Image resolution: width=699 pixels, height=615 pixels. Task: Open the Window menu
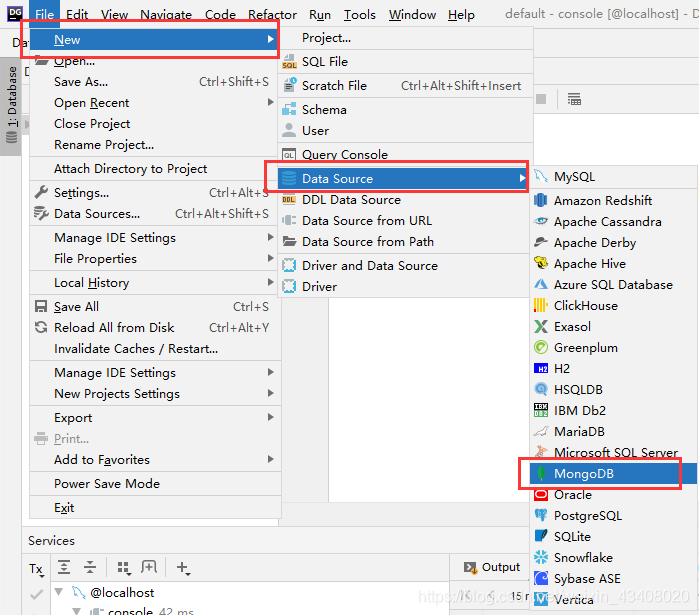click(412, 15)
